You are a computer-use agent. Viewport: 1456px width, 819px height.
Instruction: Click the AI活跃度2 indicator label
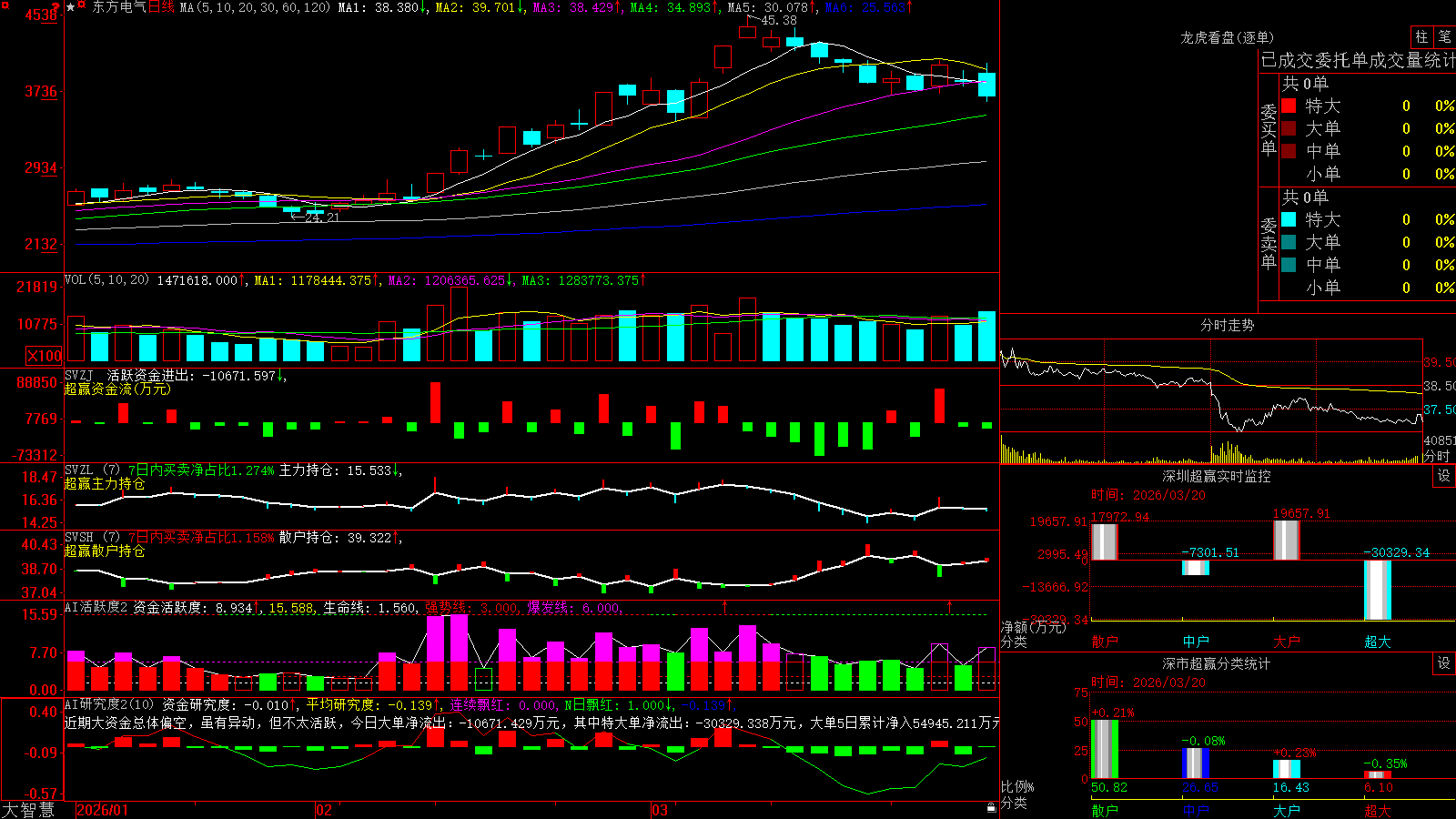(x=96, y=607)
